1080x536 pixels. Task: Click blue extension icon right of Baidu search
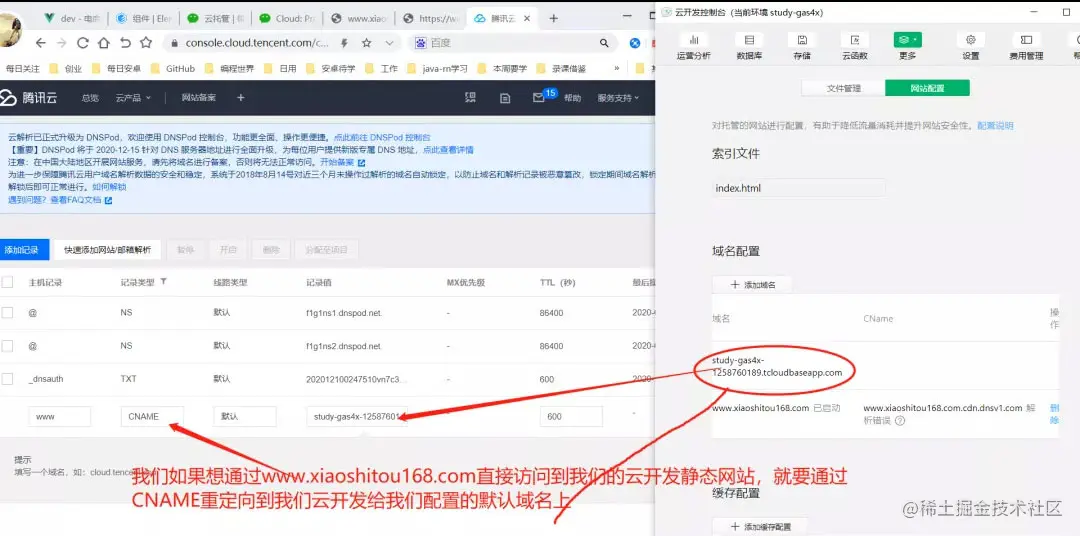[x=635, y=43]
